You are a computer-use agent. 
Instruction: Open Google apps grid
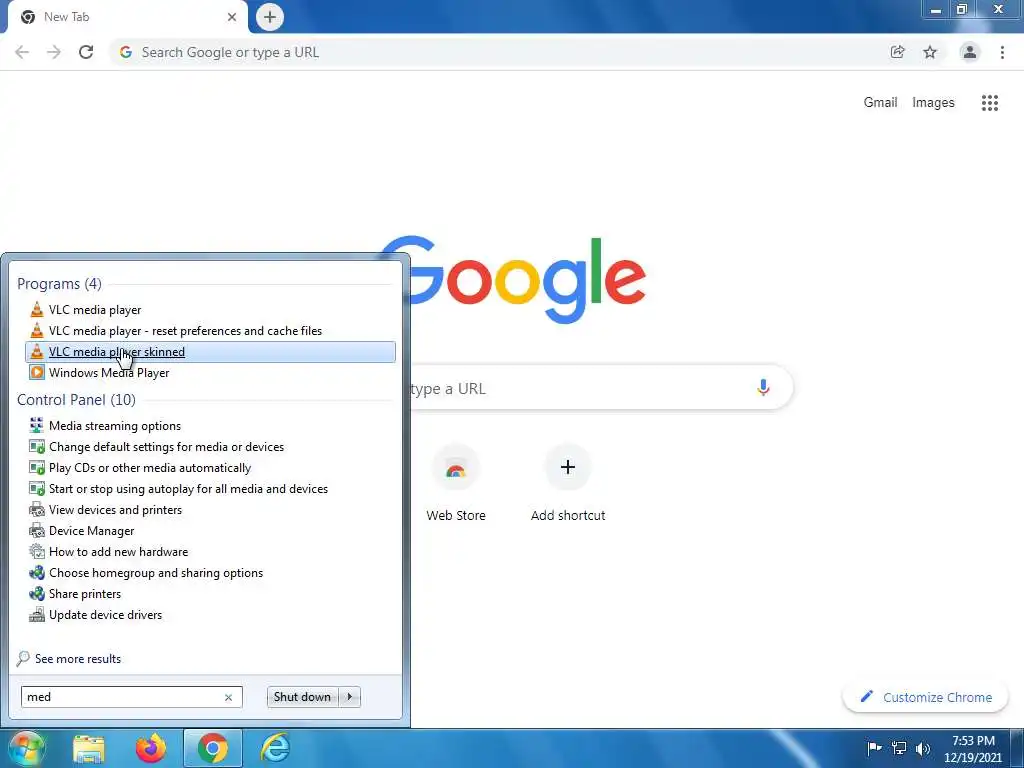click(990, 103)
